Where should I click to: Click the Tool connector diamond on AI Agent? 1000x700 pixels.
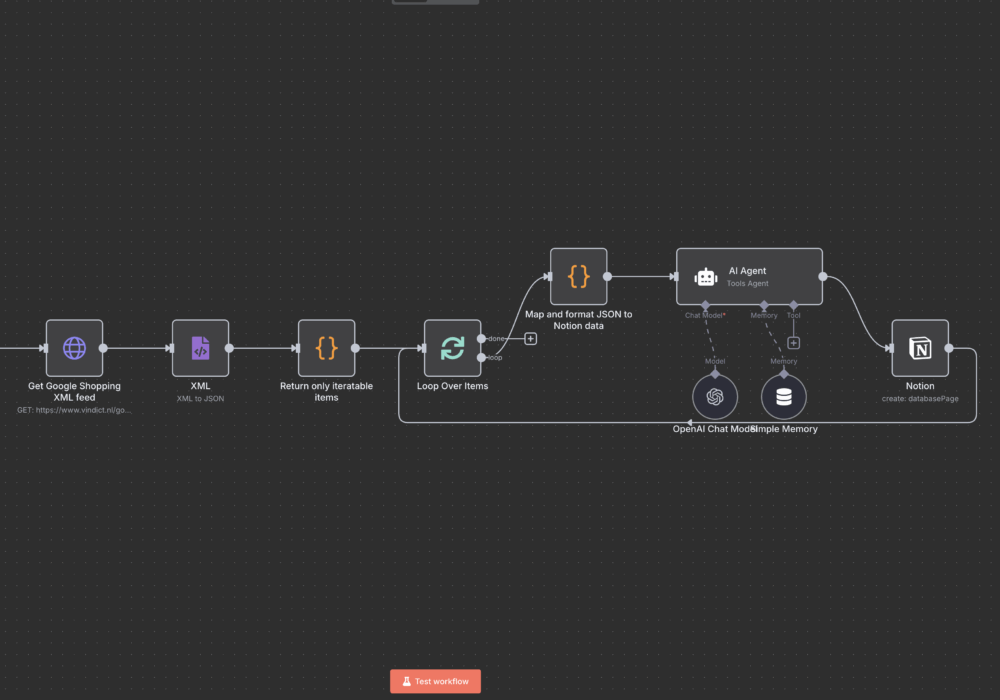pyautogui.click(x=794, y=305)
